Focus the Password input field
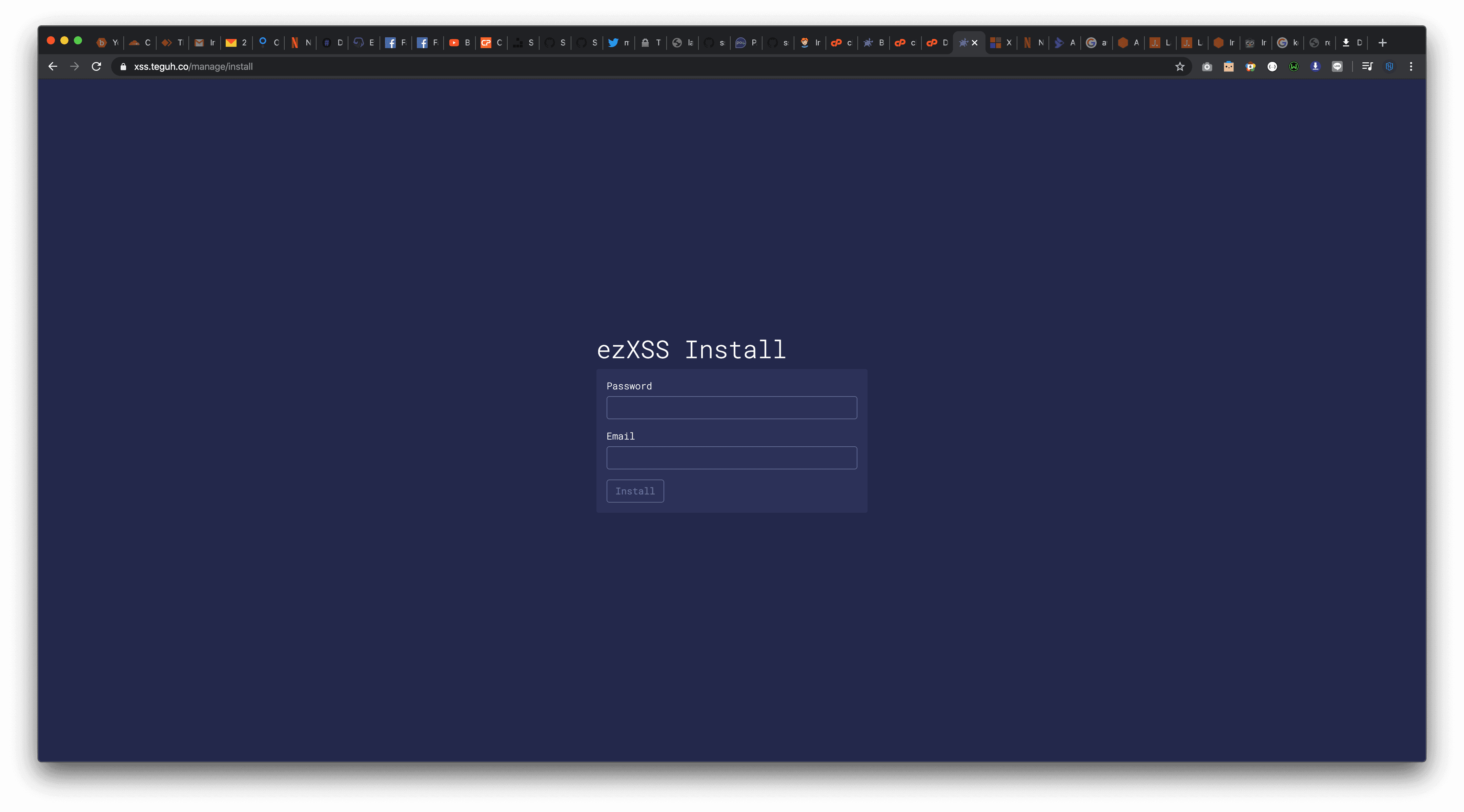Screen dimensions: 1464x812 pos(731,407)
